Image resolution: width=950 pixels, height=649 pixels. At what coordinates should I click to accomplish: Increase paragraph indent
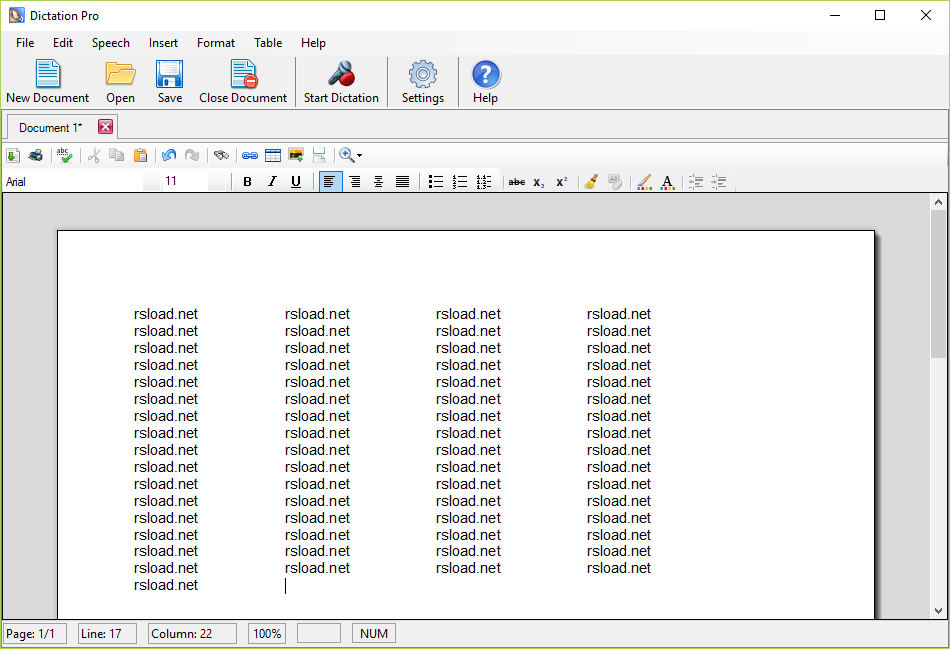[719, 182]
